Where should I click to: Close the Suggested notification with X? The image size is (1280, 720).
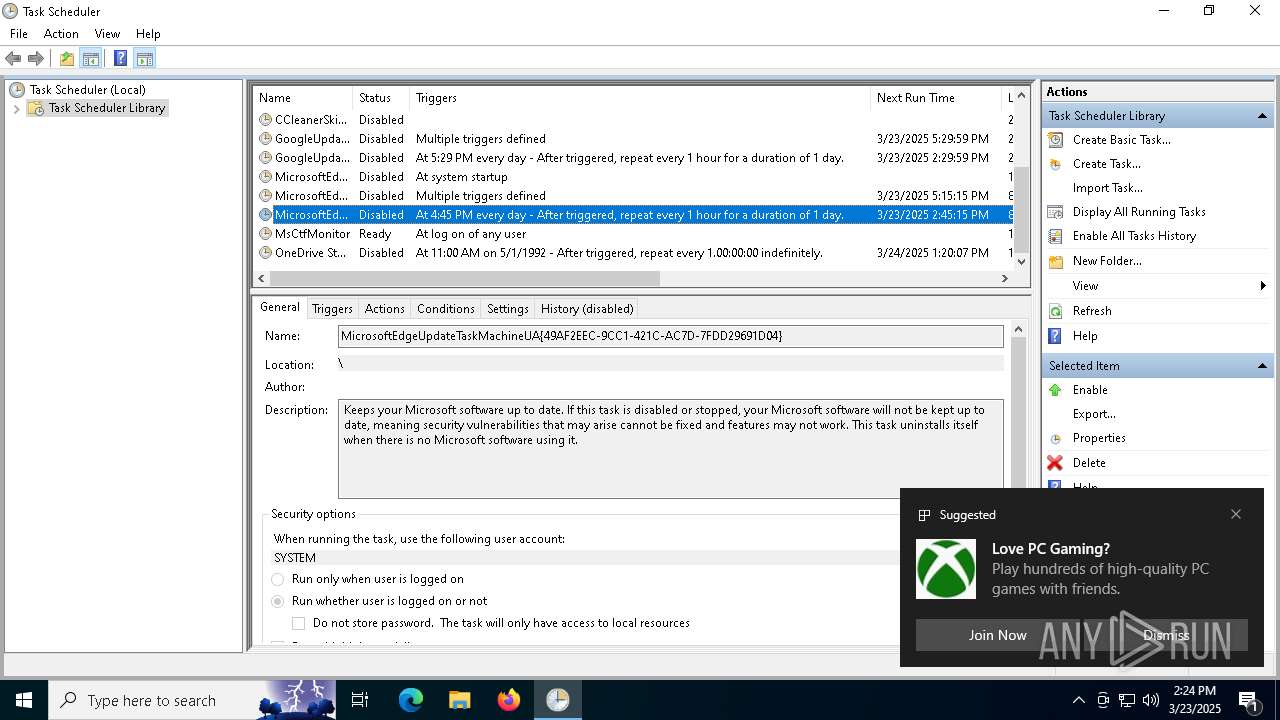pyautogui.click(x=1236, y=514)
